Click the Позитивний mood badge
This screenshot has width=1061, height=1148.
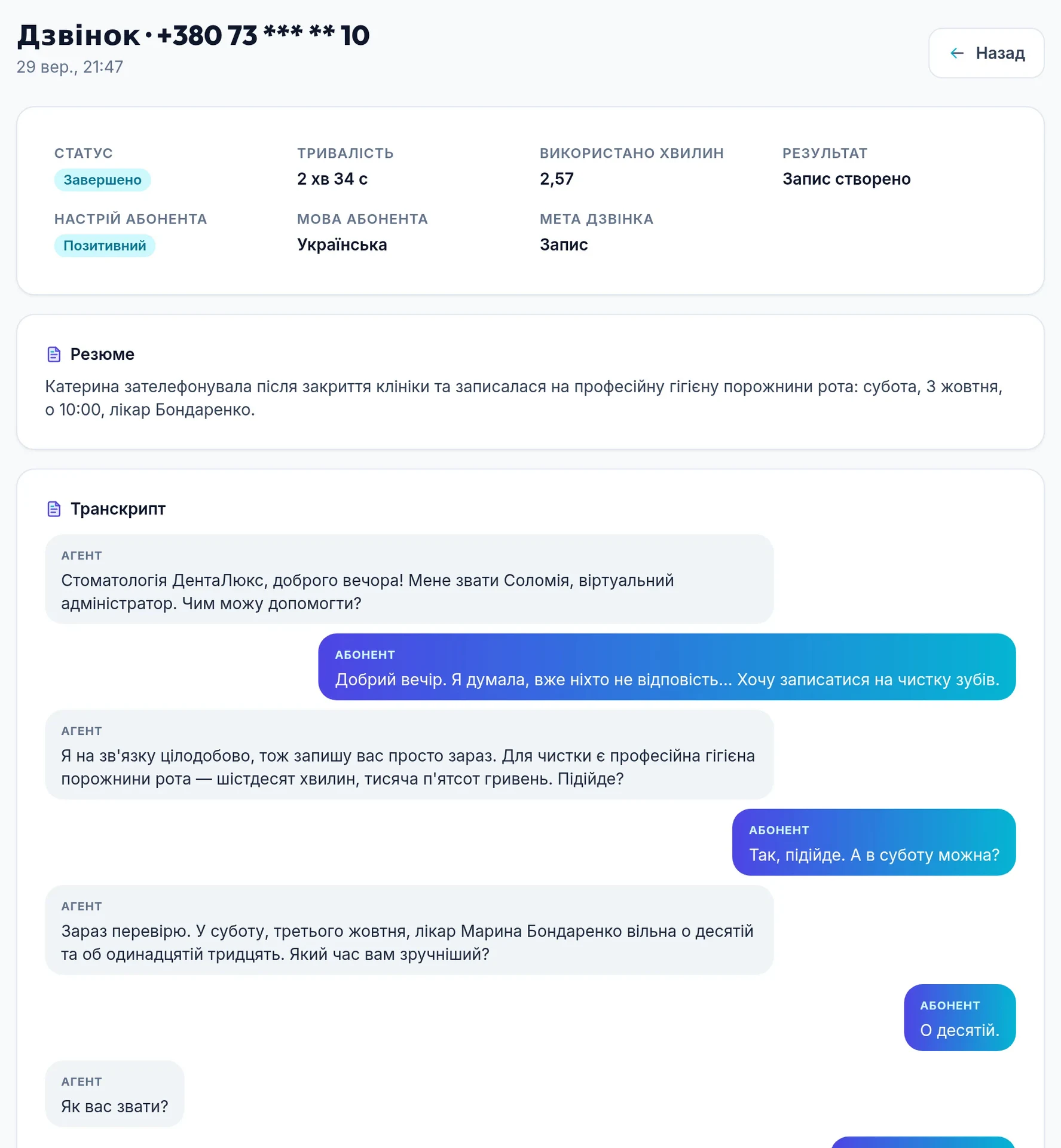pos(105,246)
